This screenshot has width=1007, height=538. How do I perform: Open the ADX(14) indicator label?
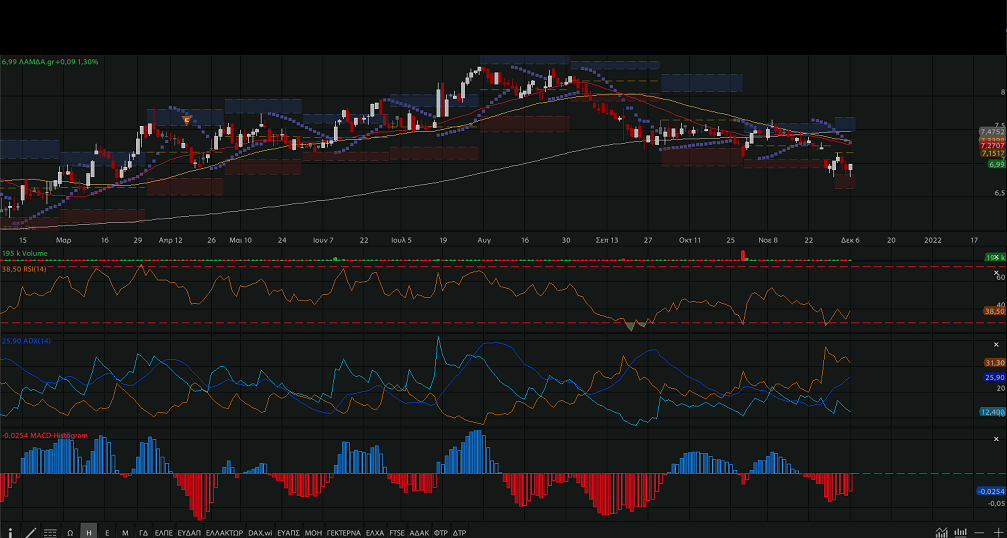pyautogui.click(x=26, y=342)
